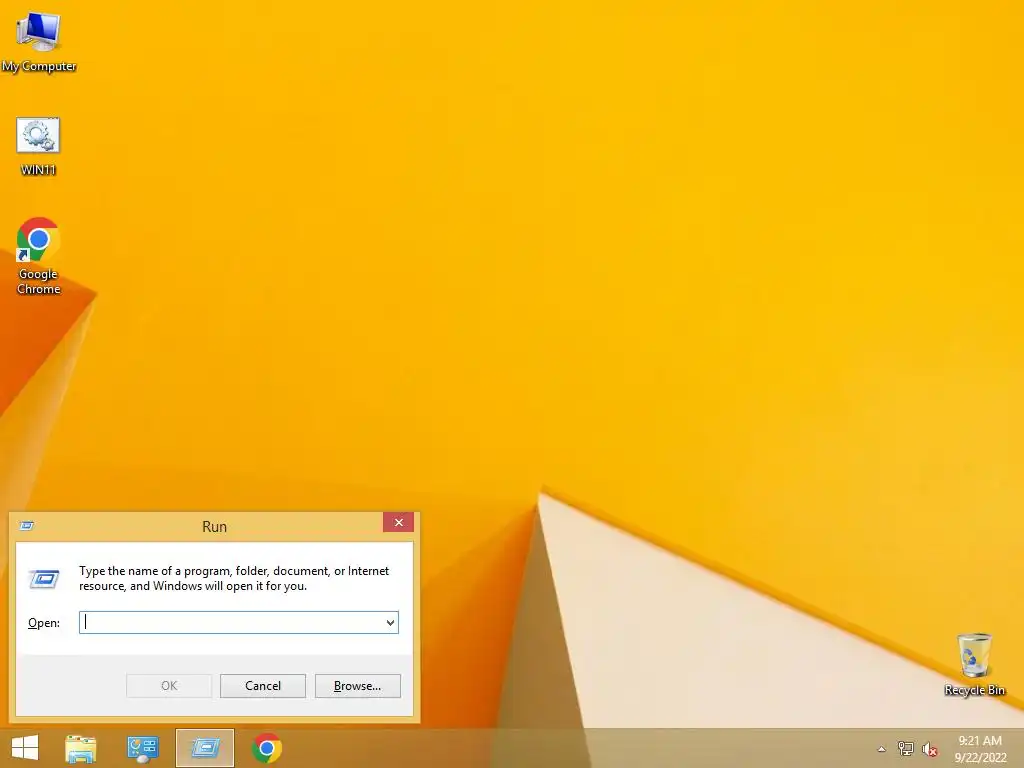
Task: Show hidden system tray icons
Action: point(882,749)
